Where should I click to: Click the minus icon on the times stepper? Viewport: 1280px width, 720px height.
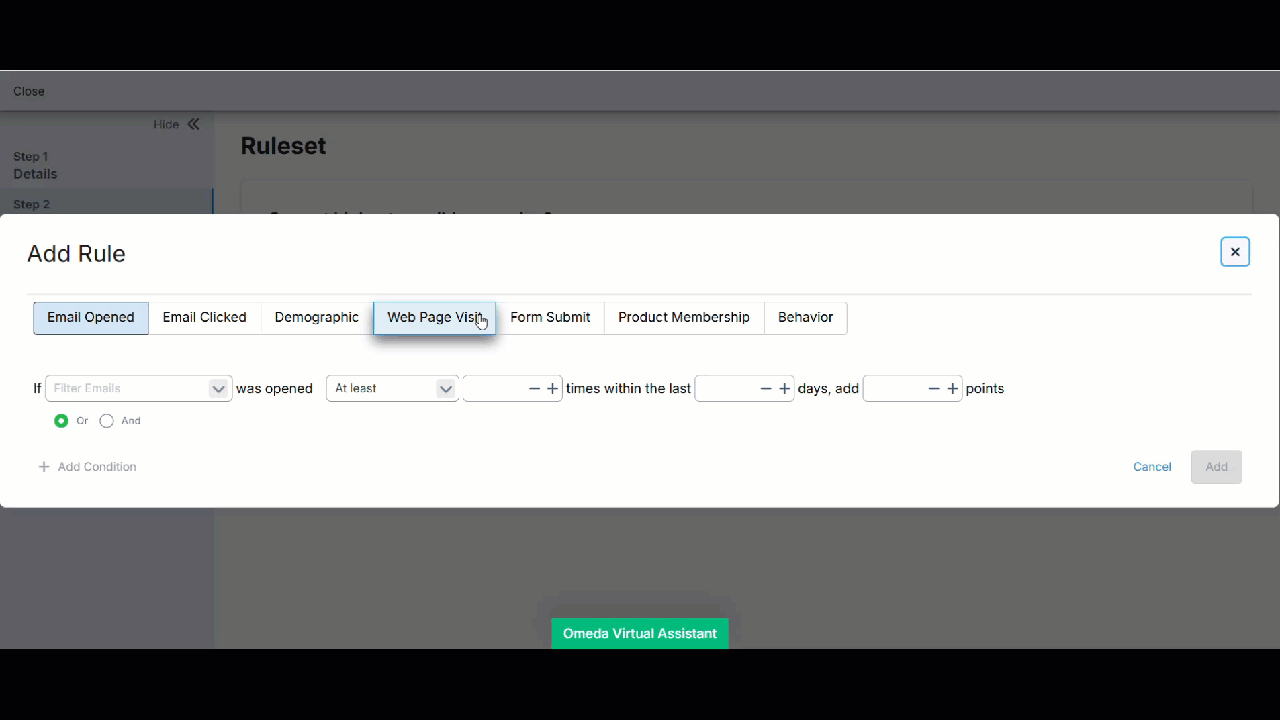pyautogui.click(x=534, y=389)
